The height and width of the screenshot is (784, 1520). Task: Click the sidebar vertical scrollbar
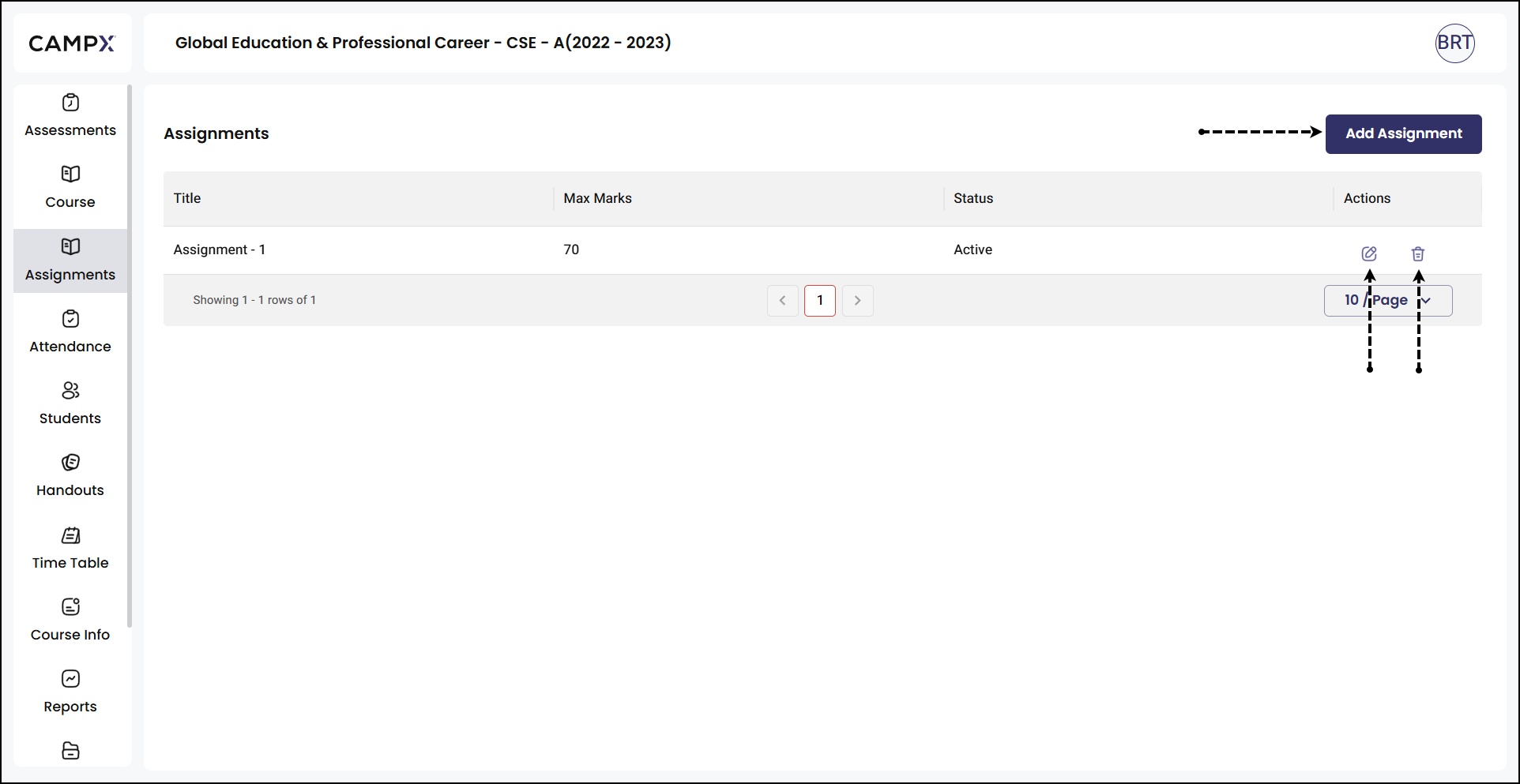(x=130, y=355)
